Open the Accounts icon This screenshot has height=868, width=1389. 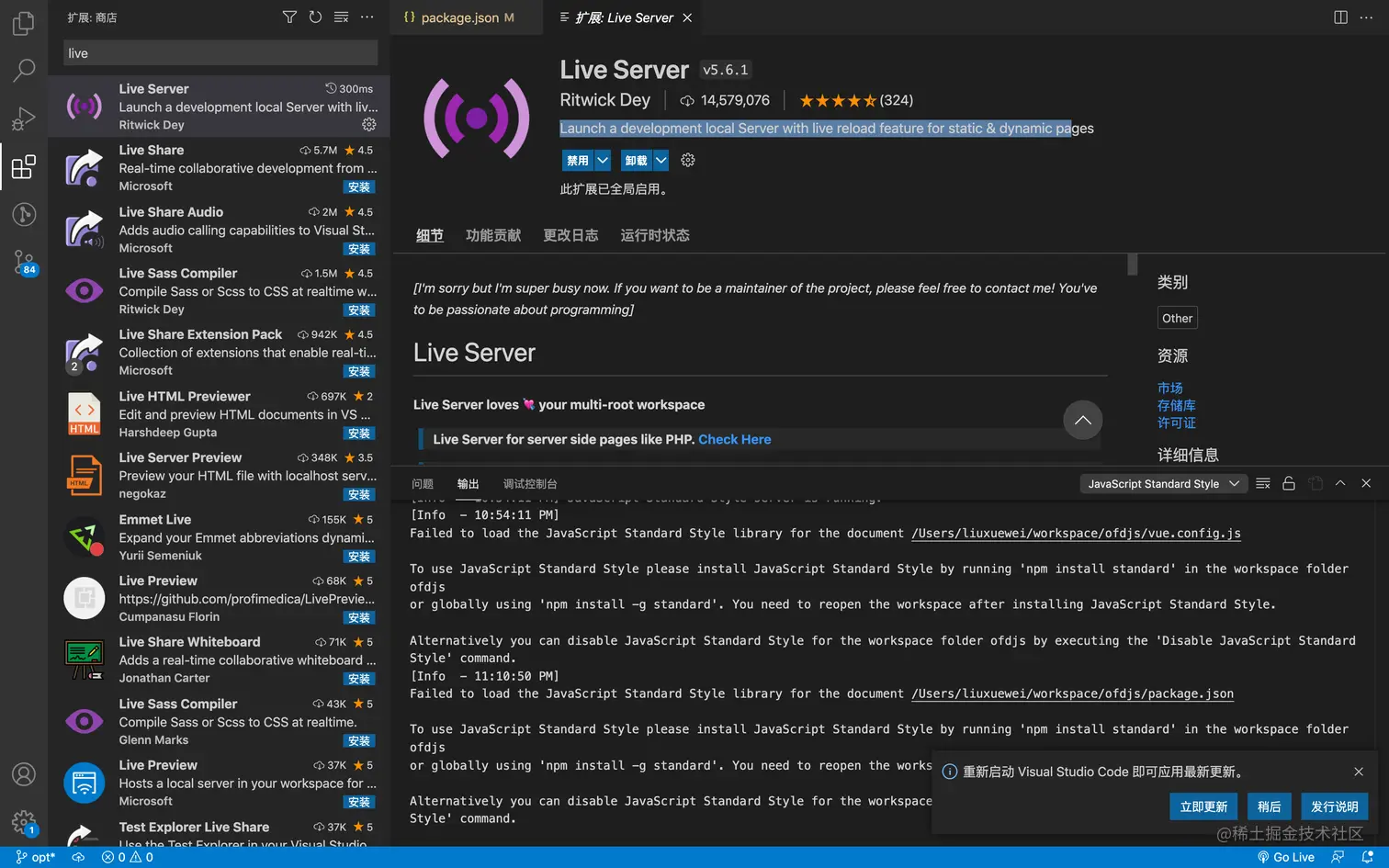pyautogui.click(x=24, y=774)
